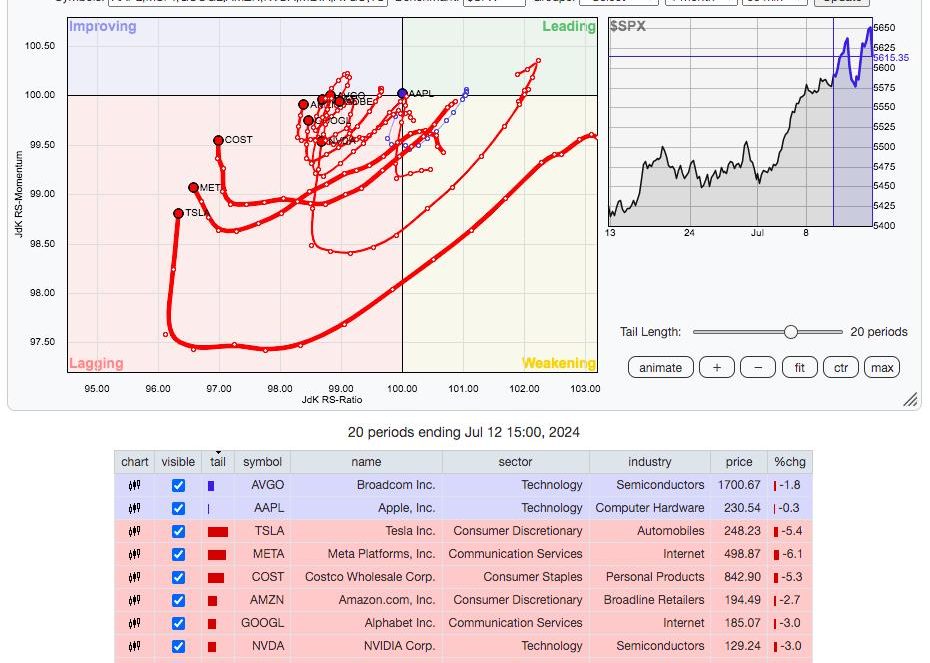Click the name 'Amazon.com, Inc.'
The width and height of the screenshot is (930, 663).
387,600
